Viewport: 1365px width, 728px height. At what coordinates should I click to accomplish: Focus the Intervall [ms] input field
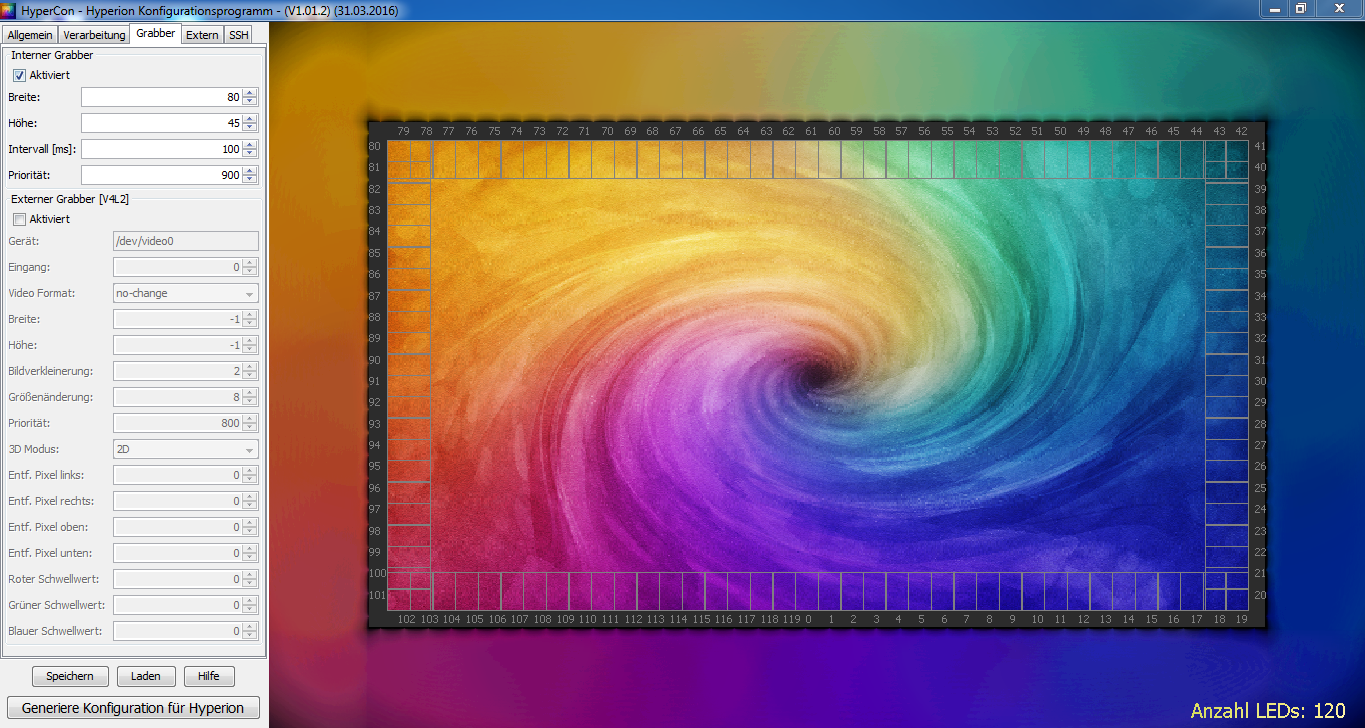pos(160,149)
